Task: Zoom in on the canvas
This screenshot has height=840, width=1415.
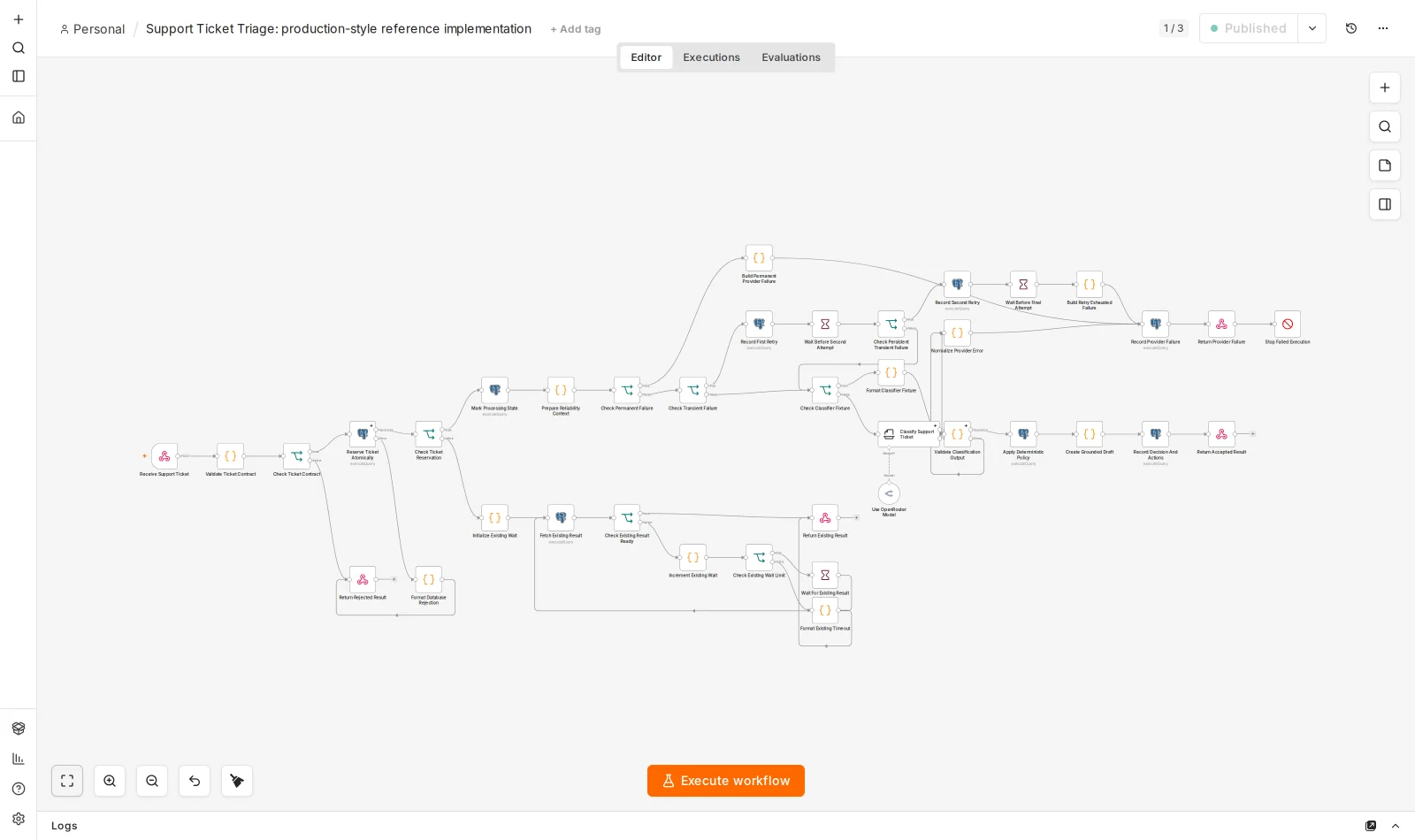Action: (x=110, y=781)
